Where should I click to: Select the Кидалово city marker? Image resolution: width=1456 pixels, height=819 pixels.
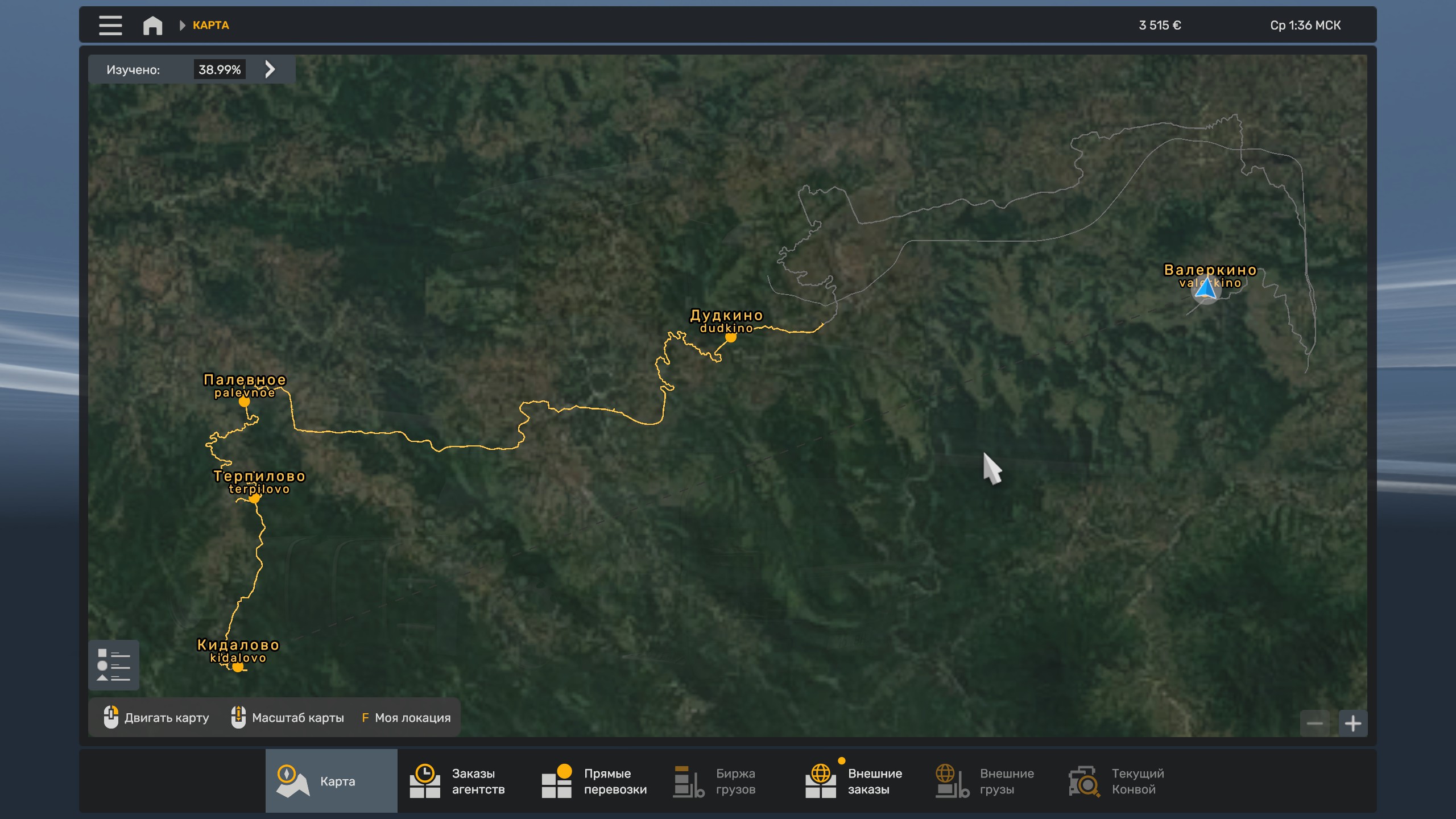coord(238,667)
